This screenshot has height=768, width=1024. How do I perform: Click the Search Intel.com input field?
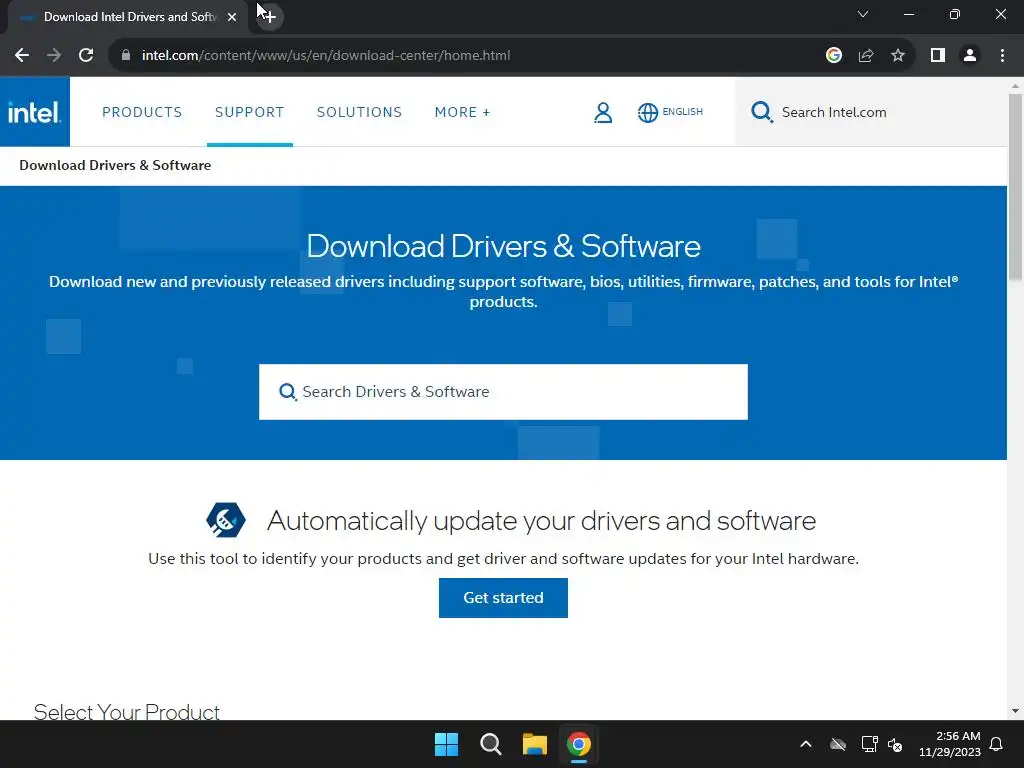click(x=872, y=112)
